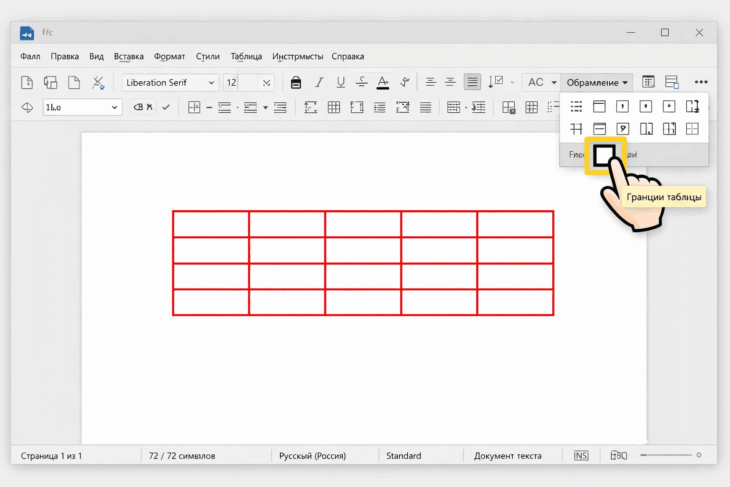This screenshot has height=487, width=730.
Task: Click the zoom slider track in status bar
Action: (666, 455)
